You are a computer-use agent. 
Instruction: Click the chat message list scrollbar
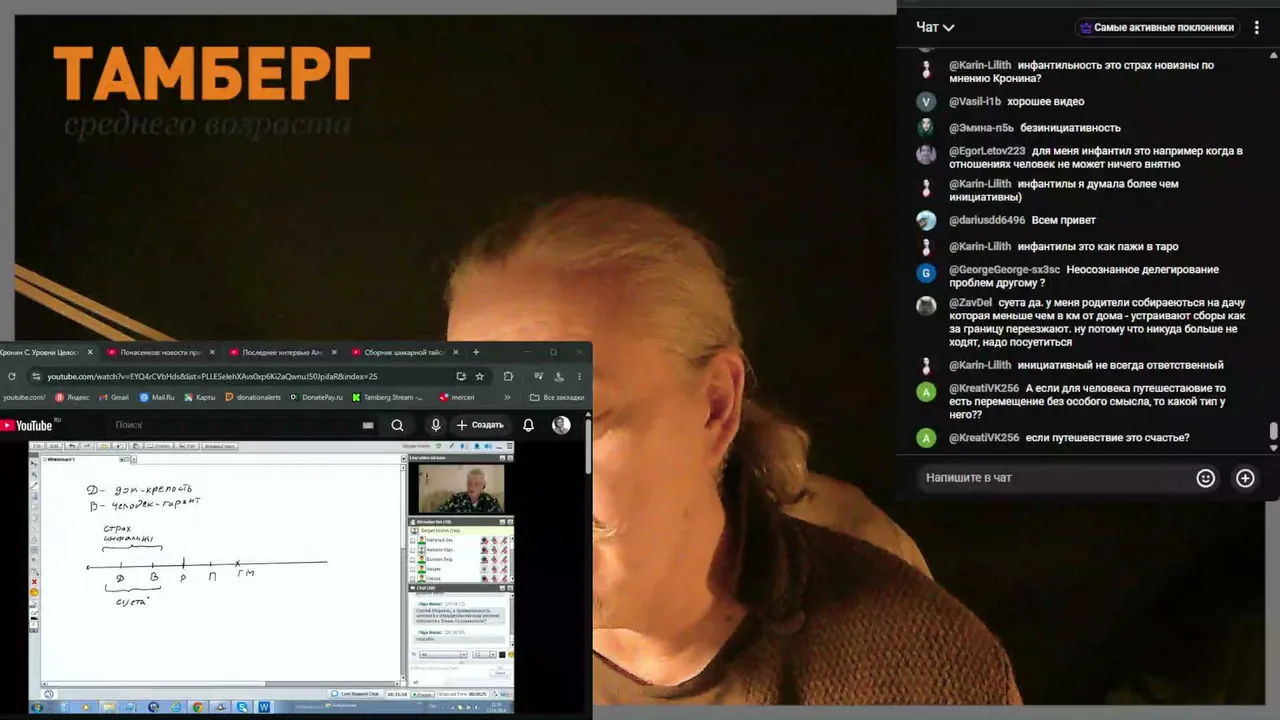(x=1273, y=431)
